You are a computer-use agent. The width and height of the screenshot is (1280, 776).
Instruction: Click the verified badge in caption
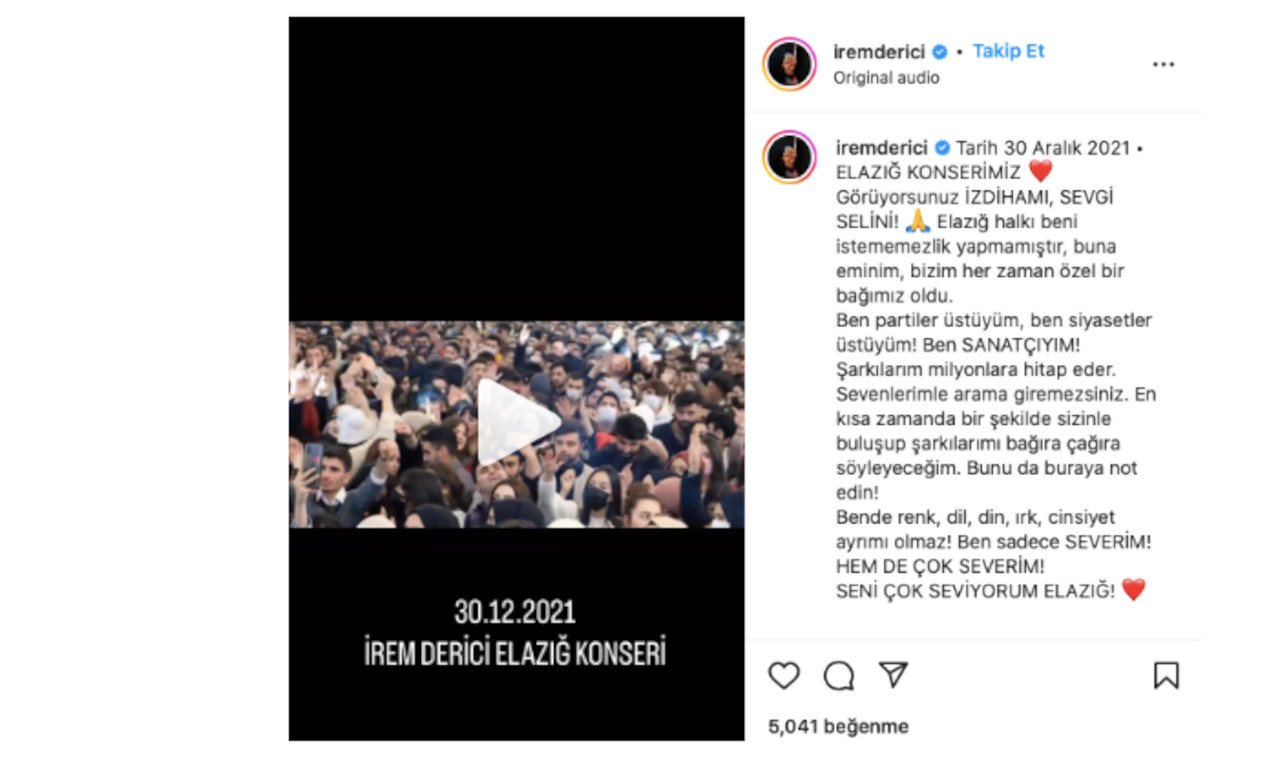pos(942,148)
